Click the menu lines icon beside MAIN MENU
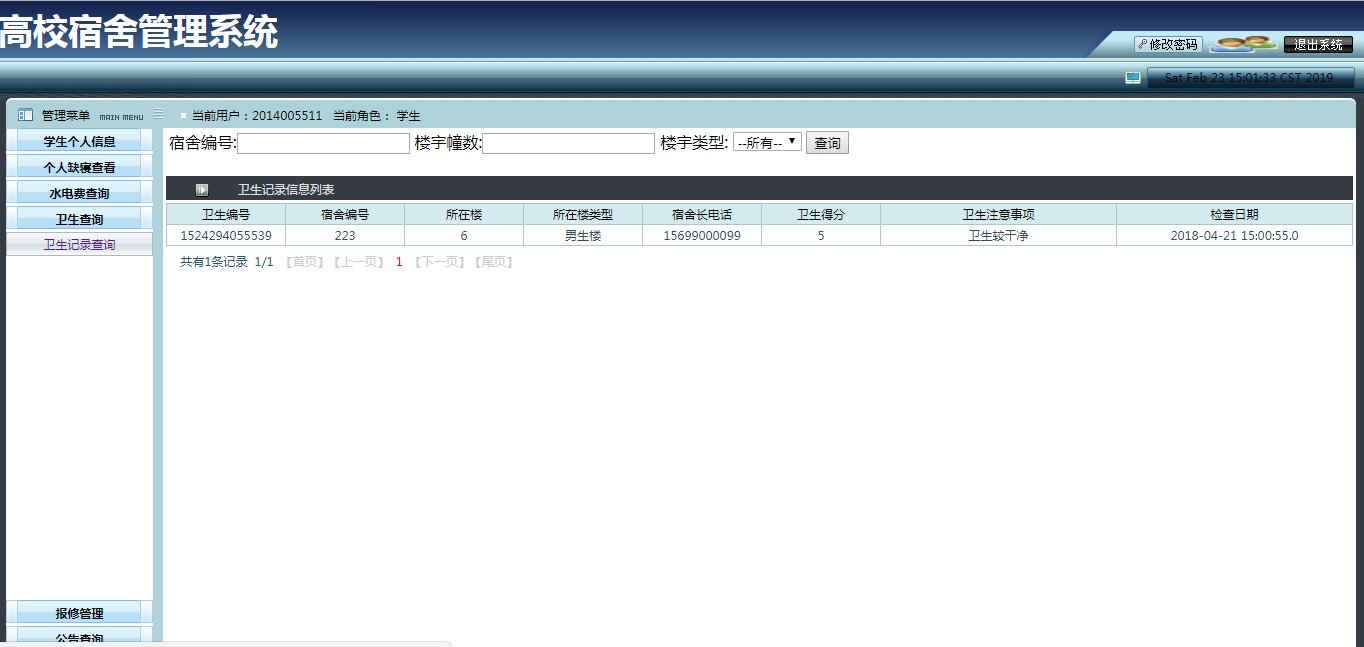 158,114
